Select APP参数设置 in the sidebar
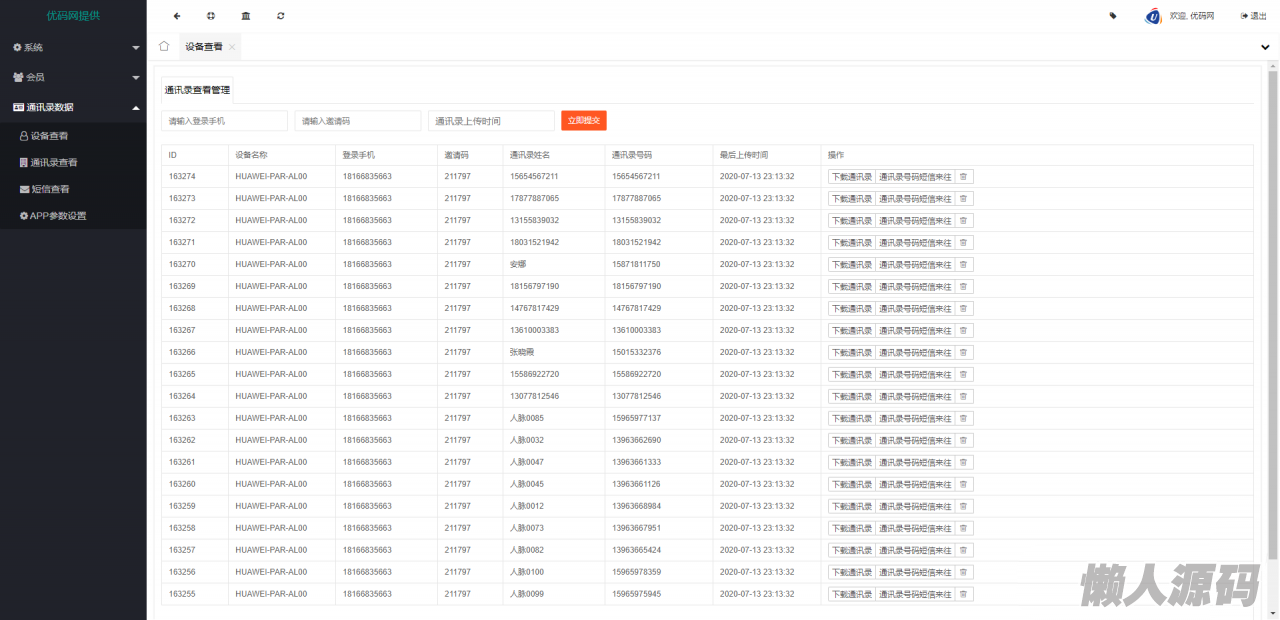 tap(57, 216)
